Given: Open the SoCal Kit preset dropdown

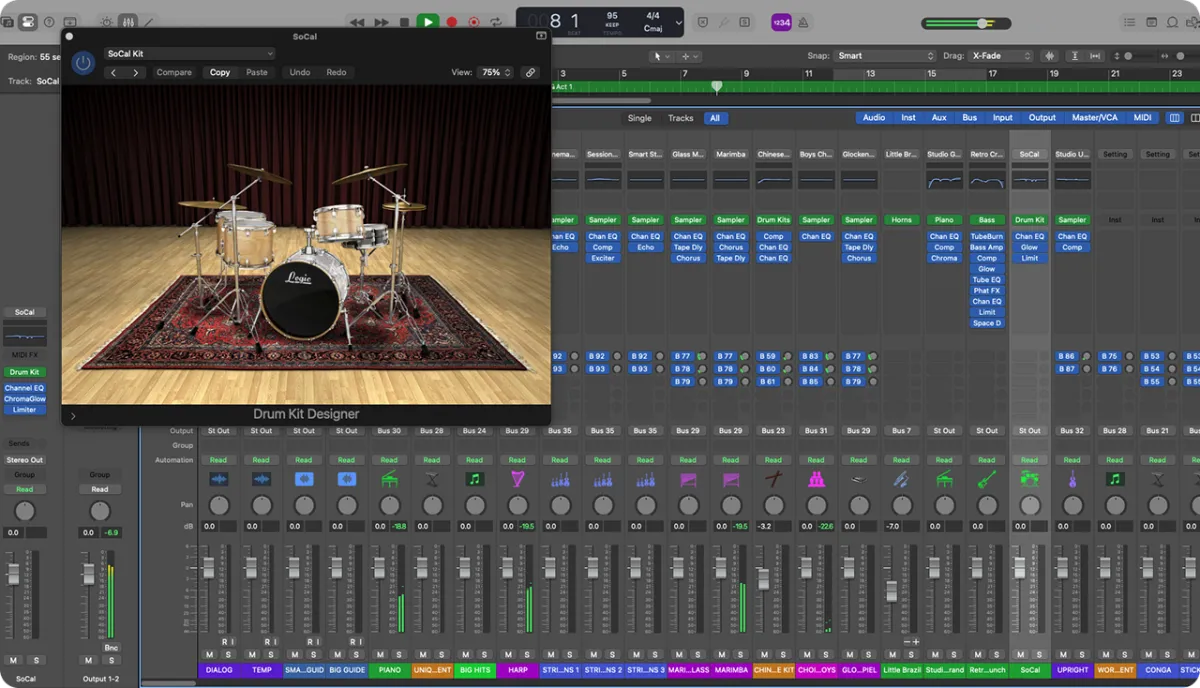Looking at the screenshot, I should (x=190, y=54).
